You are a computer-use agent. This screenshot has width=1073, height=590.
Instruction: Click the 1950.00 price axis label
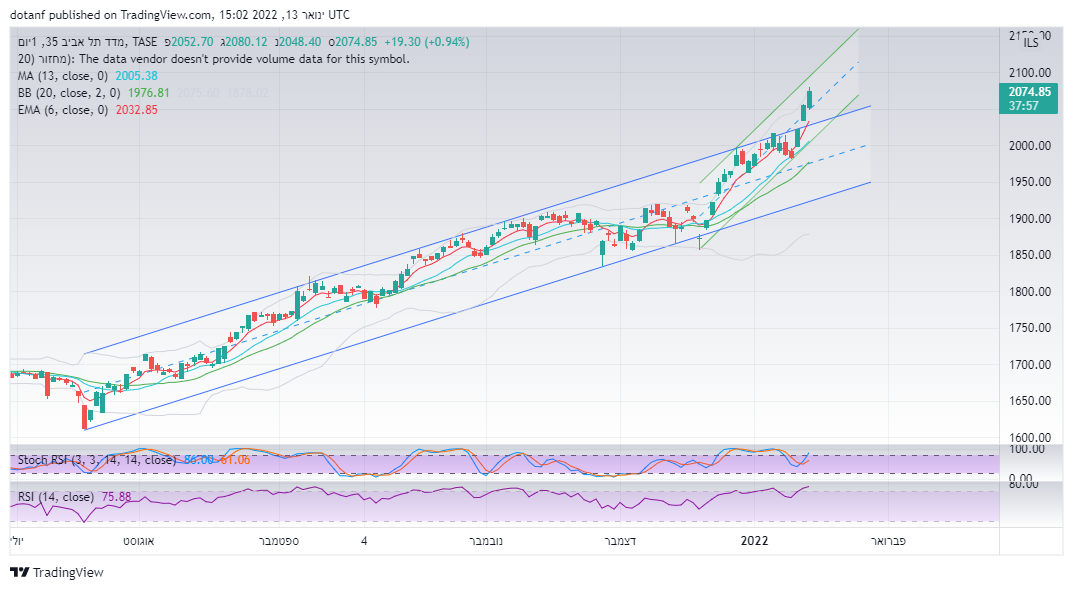[x=1030, y=182]
